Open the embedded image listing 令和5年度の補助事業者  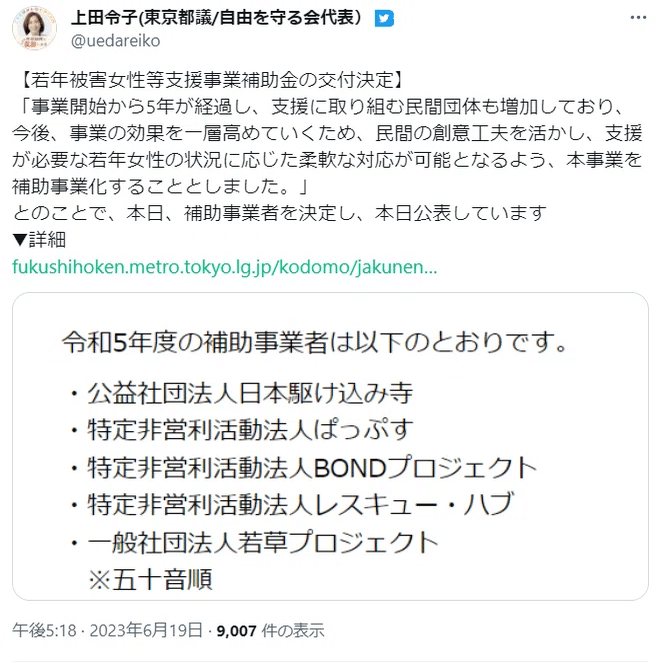330,446
